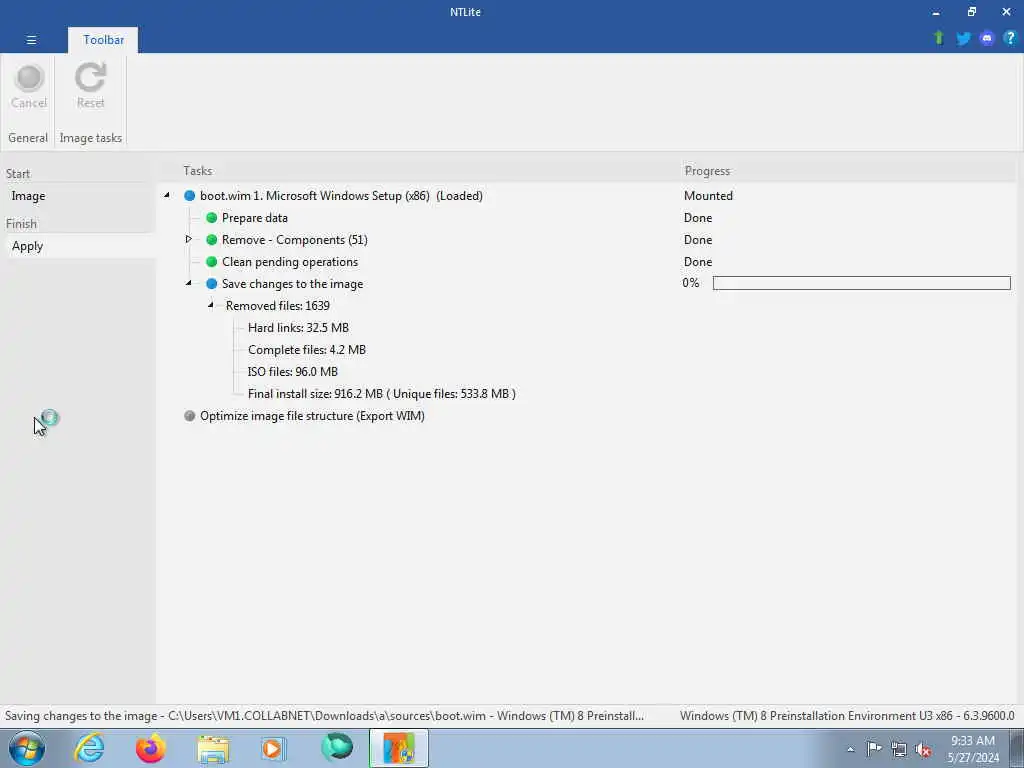Click the save progress bar at 0%
This screenshot has width=1024, height=768.
click(861, 283)
